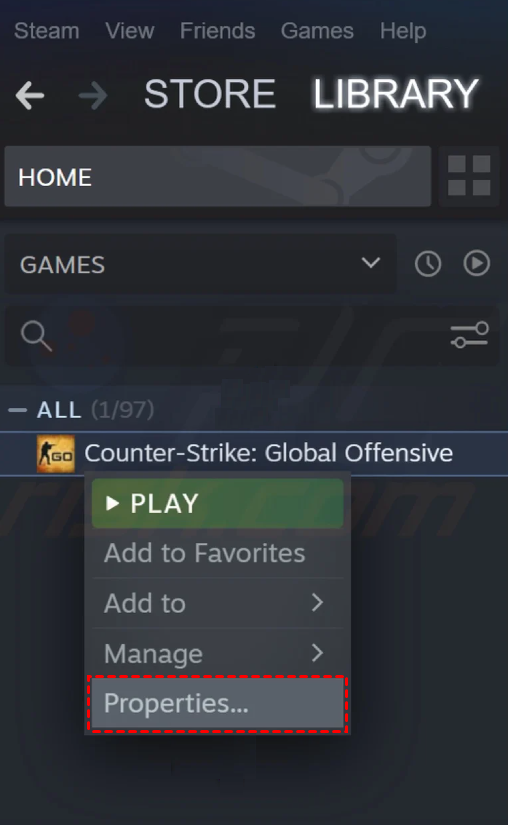Open the Steam menu
Viewport: 508px width, 825px height.
[x=47, y=31]
